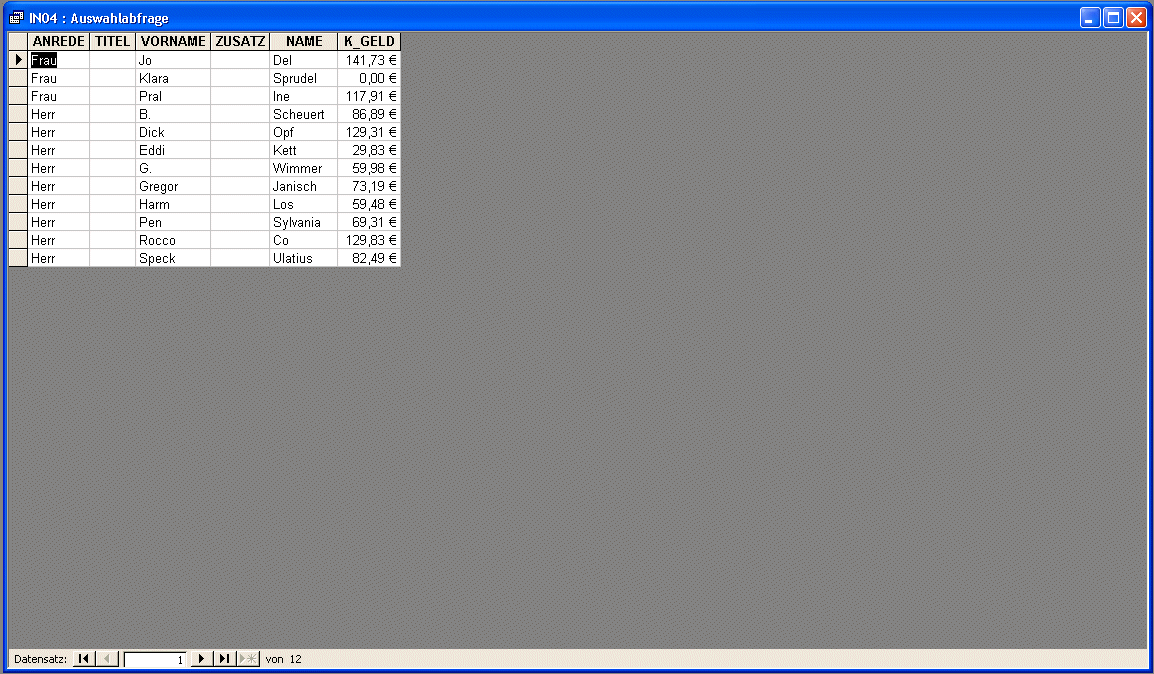Click the select-all corner box of the datasheet
The height and width of the screenshot is (674, 1154).
pos(18,41)
